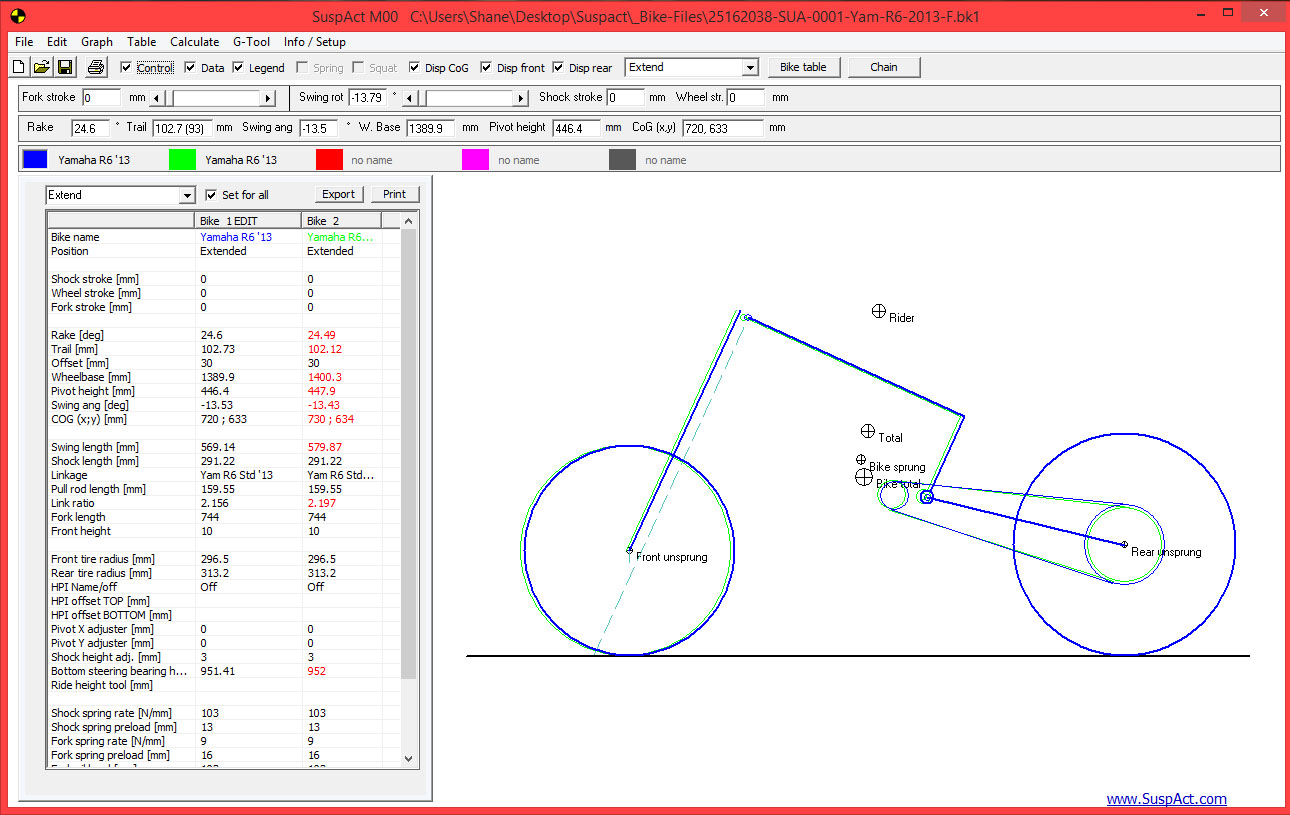The height and width of the screenshot is (815, 1290).
Task: Click the Chain button
Action: [x=884, y=67]
